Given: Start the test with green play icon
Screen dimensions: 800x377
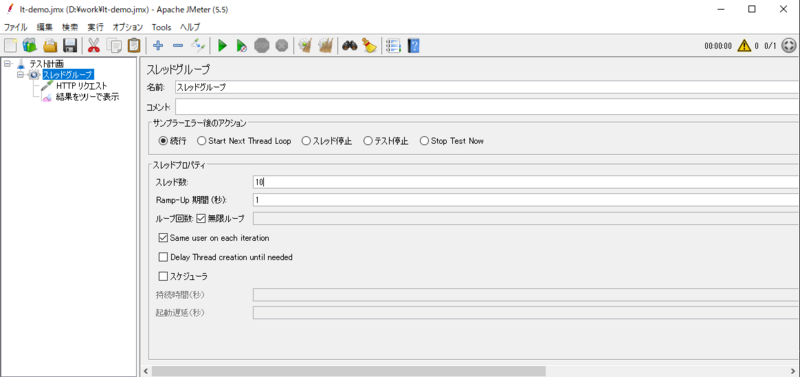Looking at the screenshot, I should point(222,46).
